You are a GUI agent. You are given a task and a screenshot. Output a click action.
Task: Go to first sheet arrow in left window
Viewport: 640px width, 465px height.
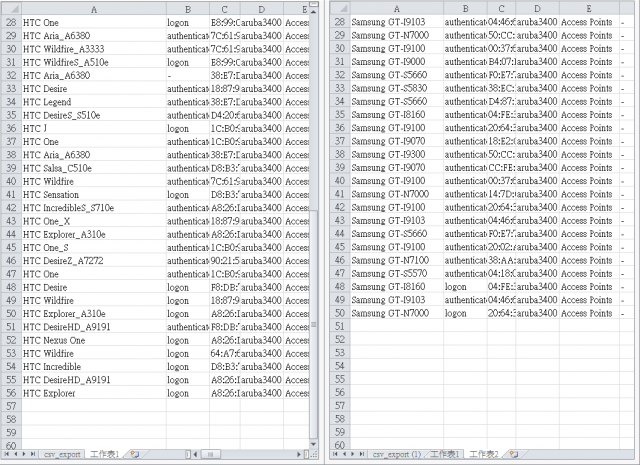[7, 454]
